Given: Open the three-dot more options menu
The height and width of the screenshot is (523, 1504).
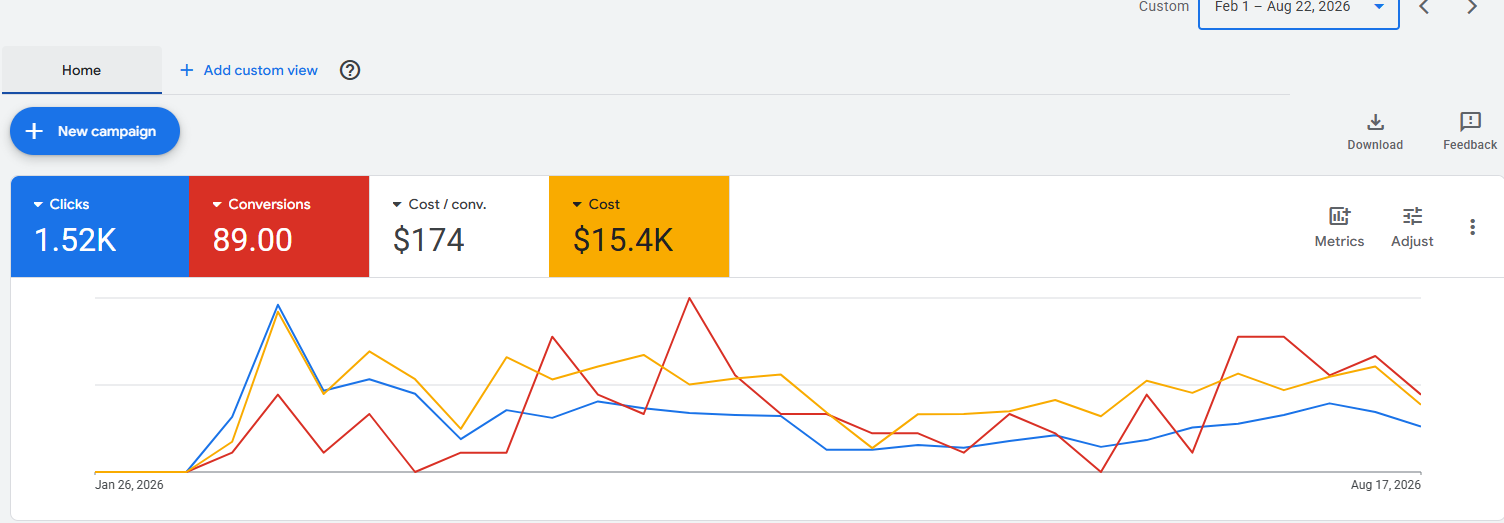Looking at the screenshot, I should point(1472,227).
